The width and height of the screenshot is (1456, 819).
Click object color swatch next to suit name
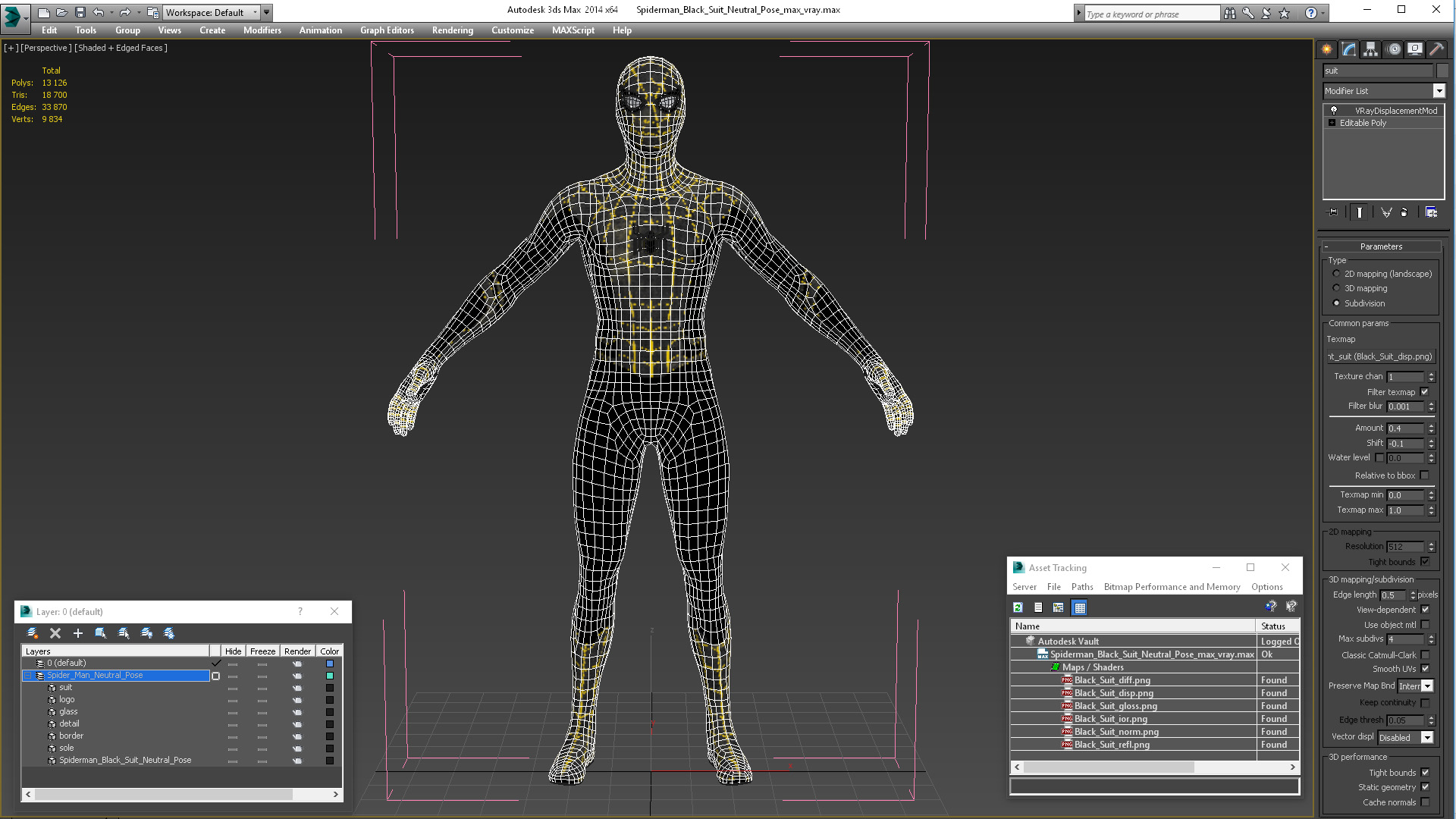click(1442, 71)
